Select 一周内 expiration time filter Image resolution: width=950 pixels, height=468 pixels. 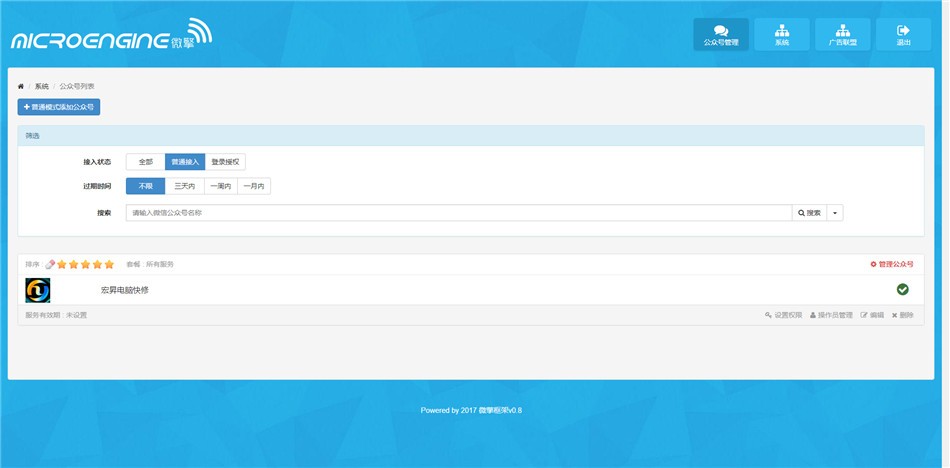(x=221, y=186)
